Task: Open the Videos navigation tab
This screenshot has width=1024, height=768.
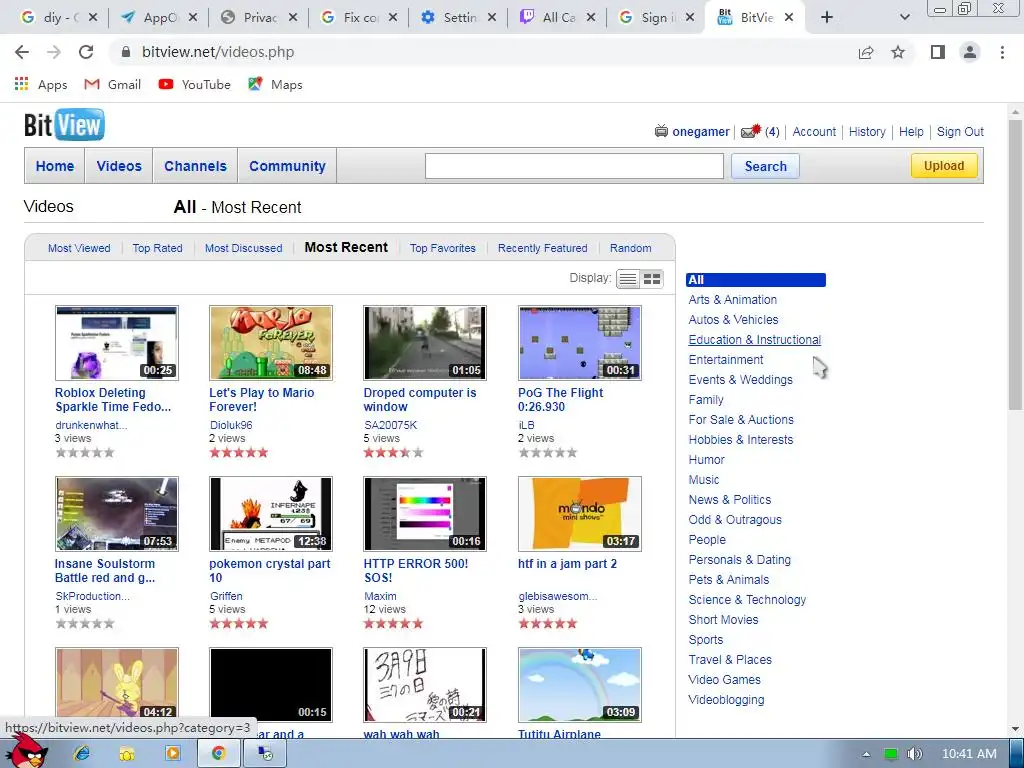Action: [x=119, y=166]
